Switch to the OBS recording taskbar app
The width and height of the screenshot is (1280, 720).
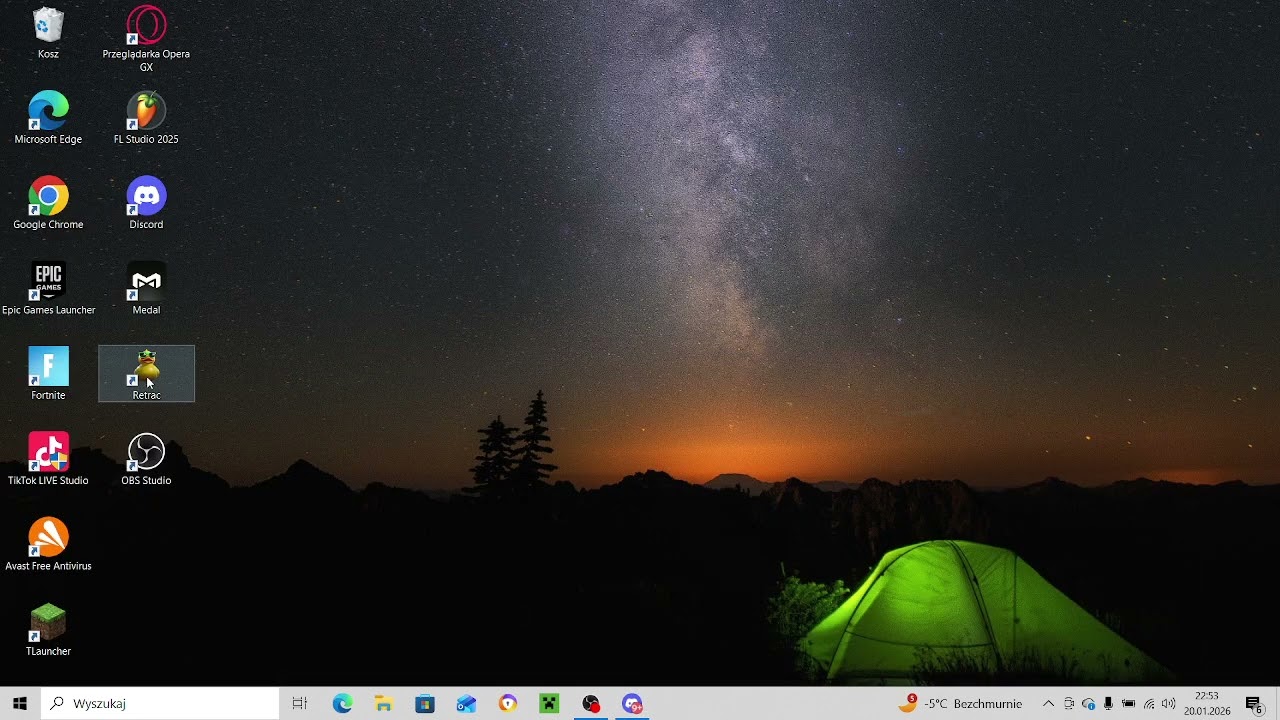591,703
